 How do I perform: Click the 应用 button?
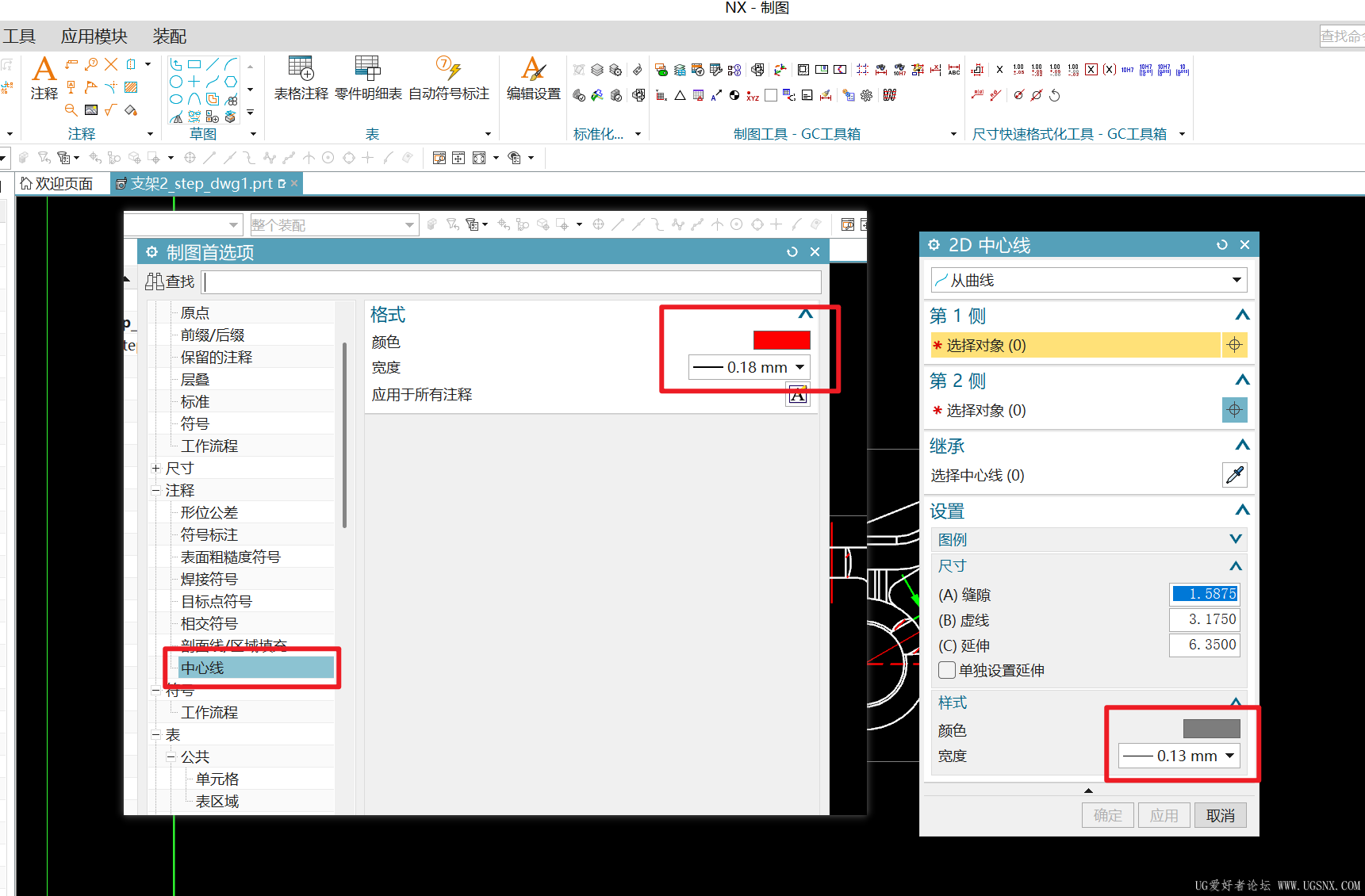(x=1164, y=815)
